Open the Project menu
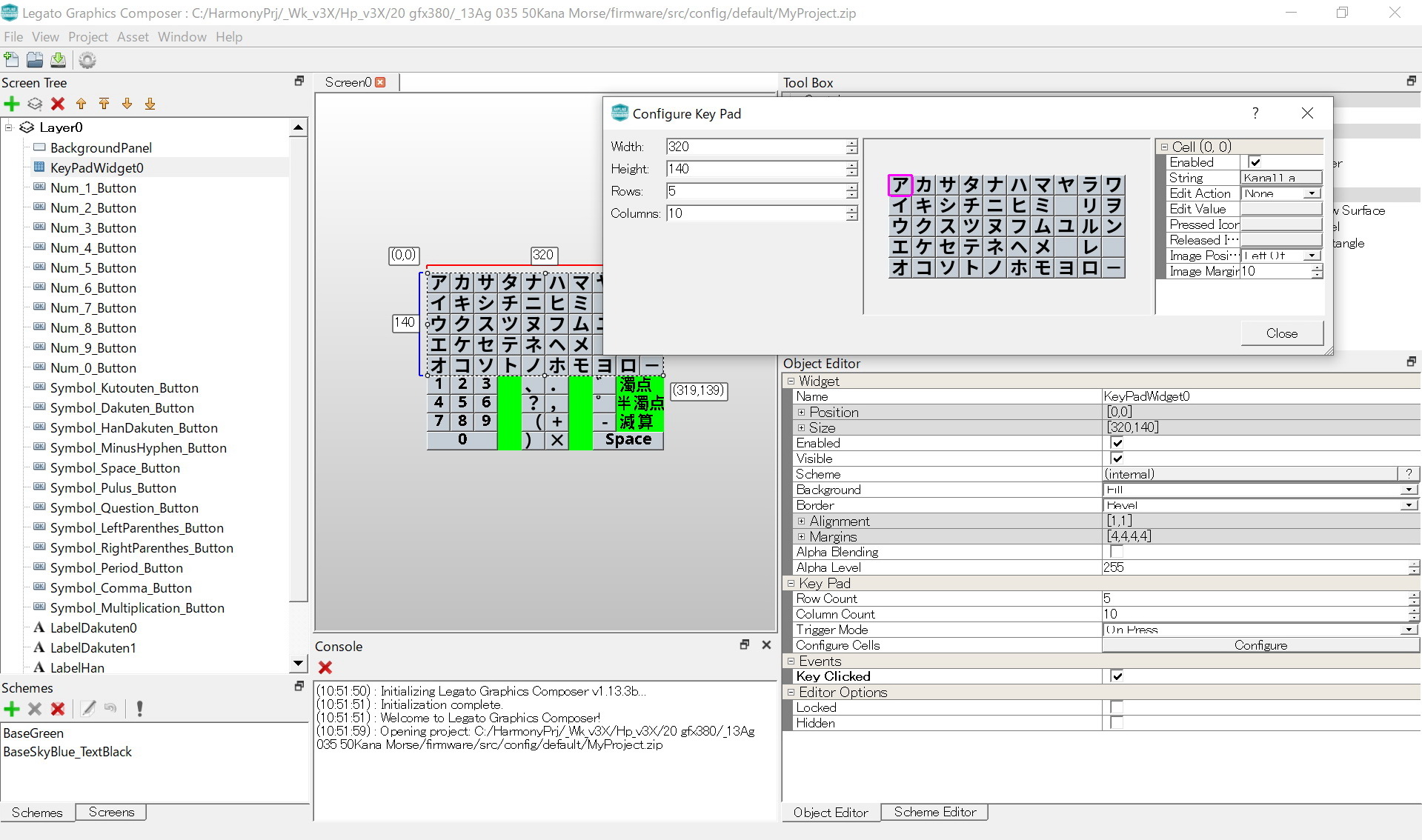Viewport: 1422px width, 840px height. coord(88,36)
